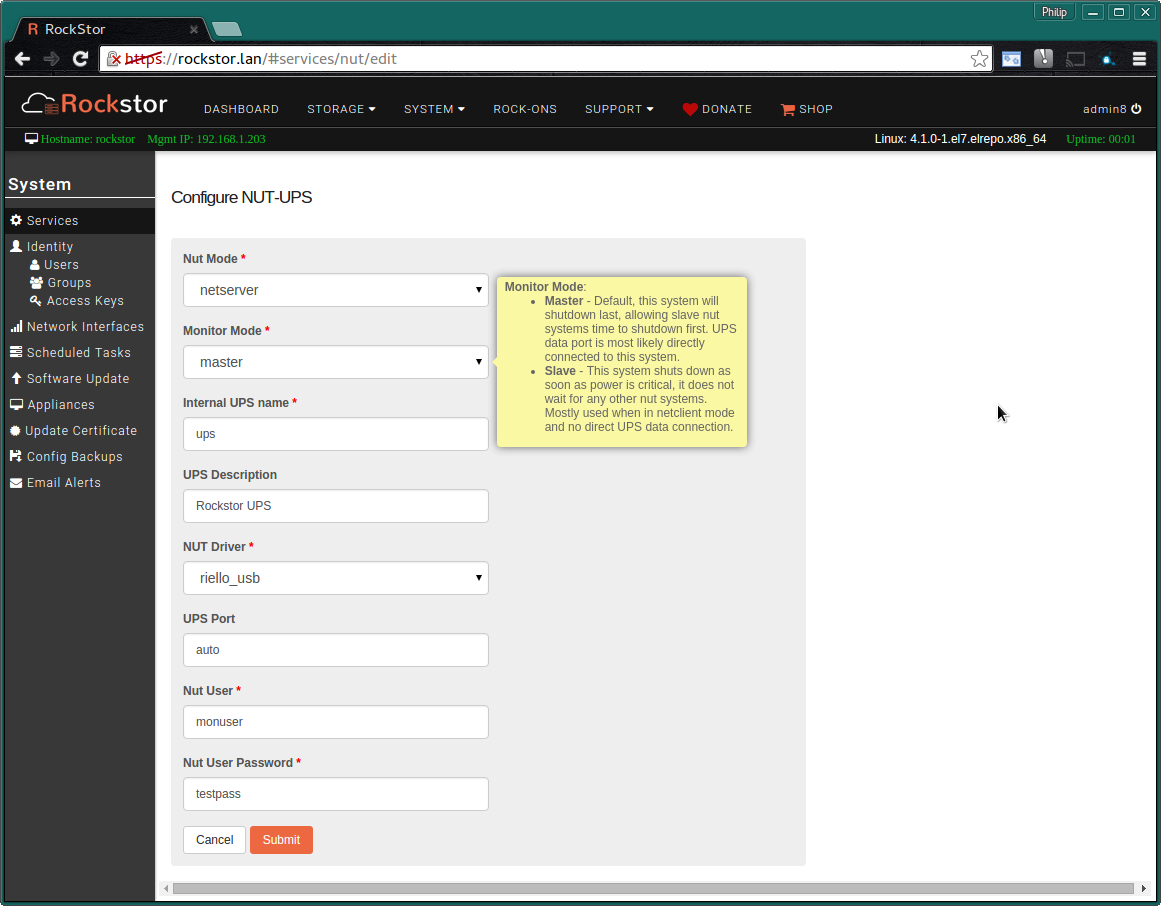The width and height of the screenshot is (1161, 906).
Task: Click the admin8 power logout icon
Action: 1136,109
